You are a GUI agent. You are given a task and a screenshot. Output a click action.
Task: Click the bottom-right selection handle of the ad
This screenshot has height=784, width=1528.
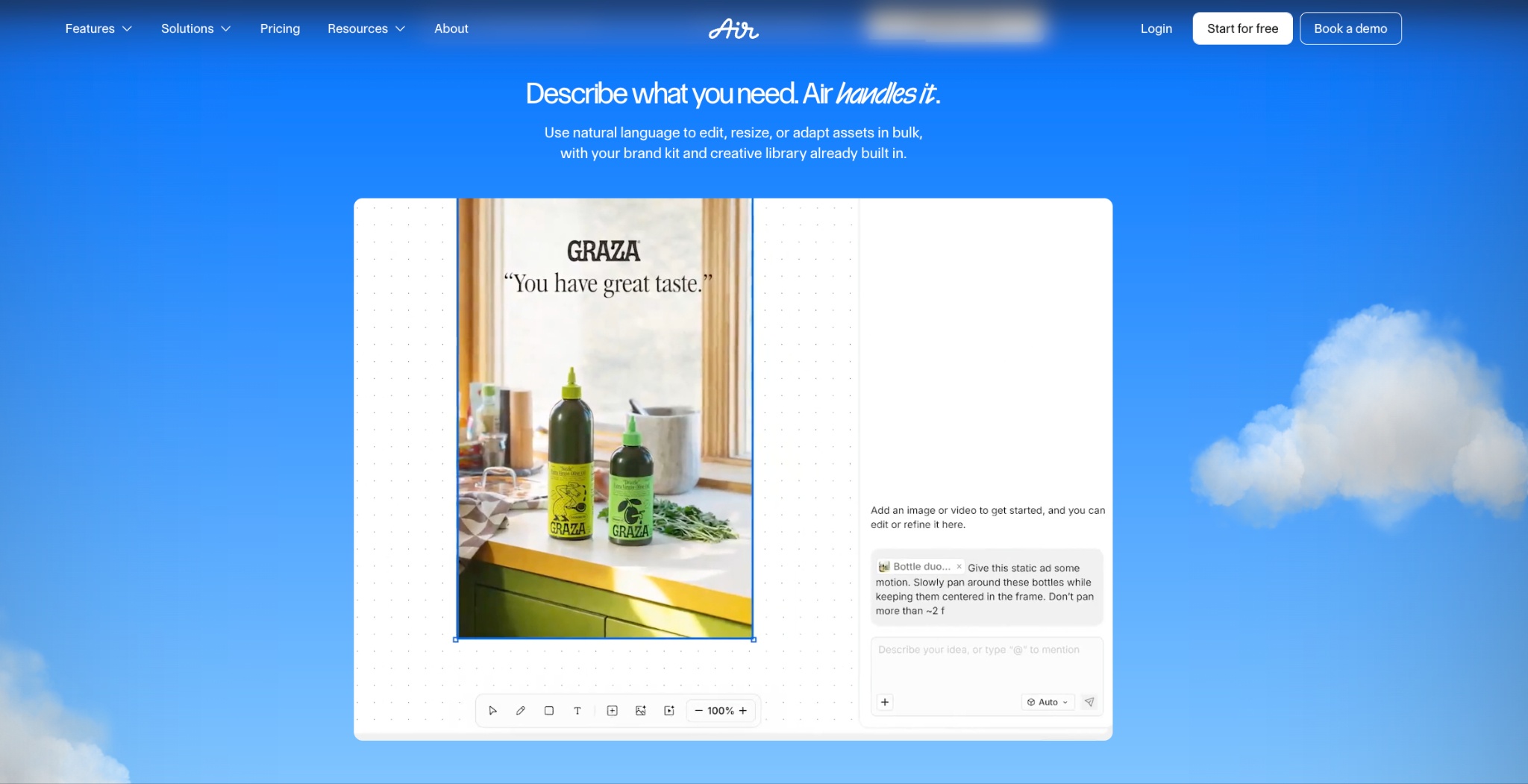coord(754,639)
